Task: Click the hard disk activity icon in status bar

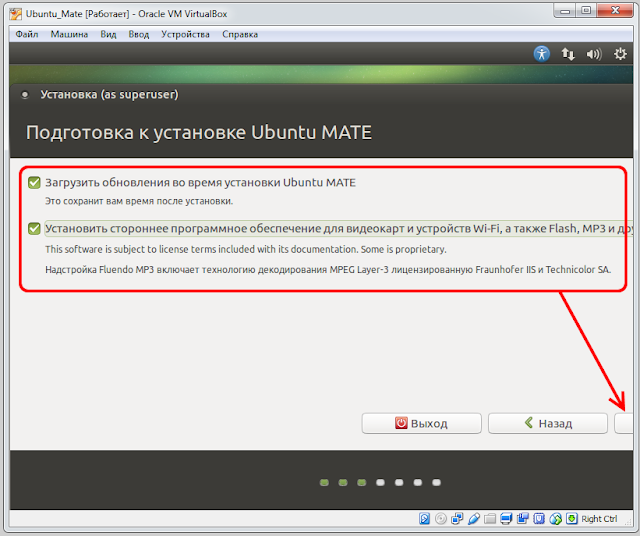Action: (x=424, y=518)
